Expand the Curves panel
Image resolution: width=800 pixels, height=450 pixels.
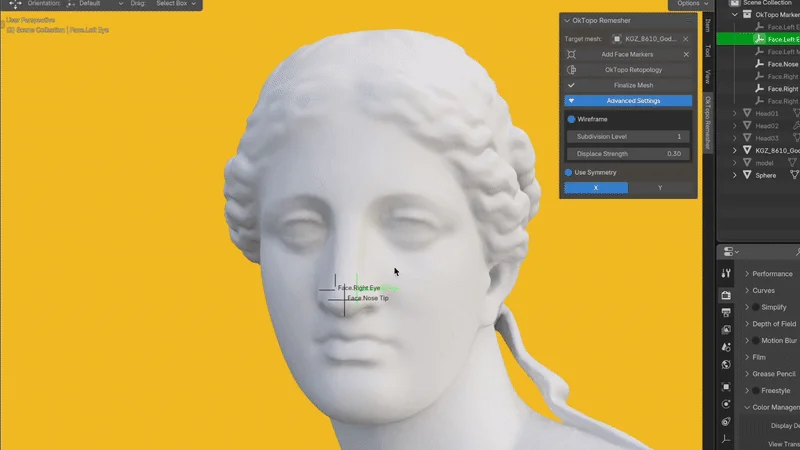coord(747,290)
